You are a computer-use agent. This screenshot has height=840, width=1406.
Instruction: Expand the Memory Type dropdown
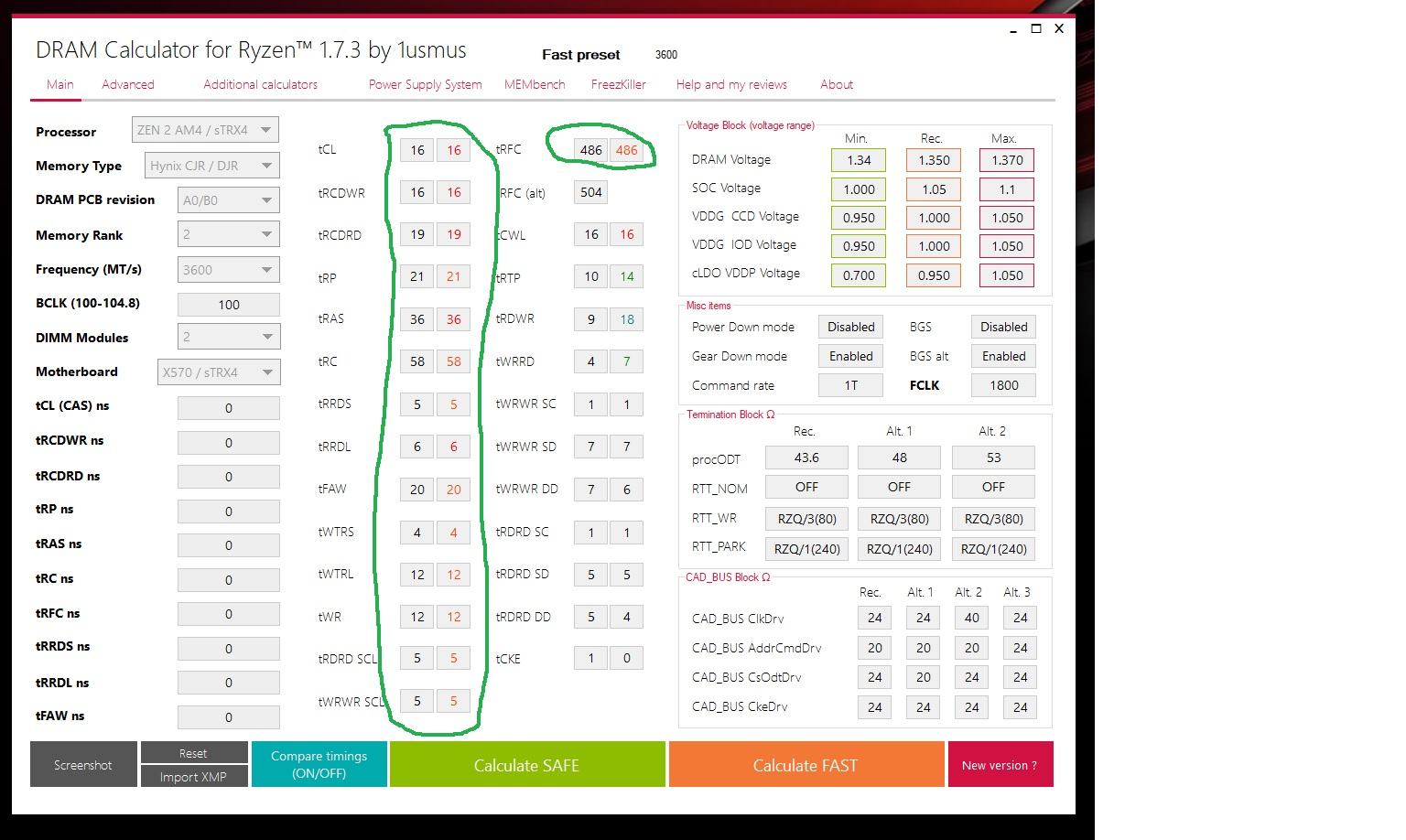212,166
